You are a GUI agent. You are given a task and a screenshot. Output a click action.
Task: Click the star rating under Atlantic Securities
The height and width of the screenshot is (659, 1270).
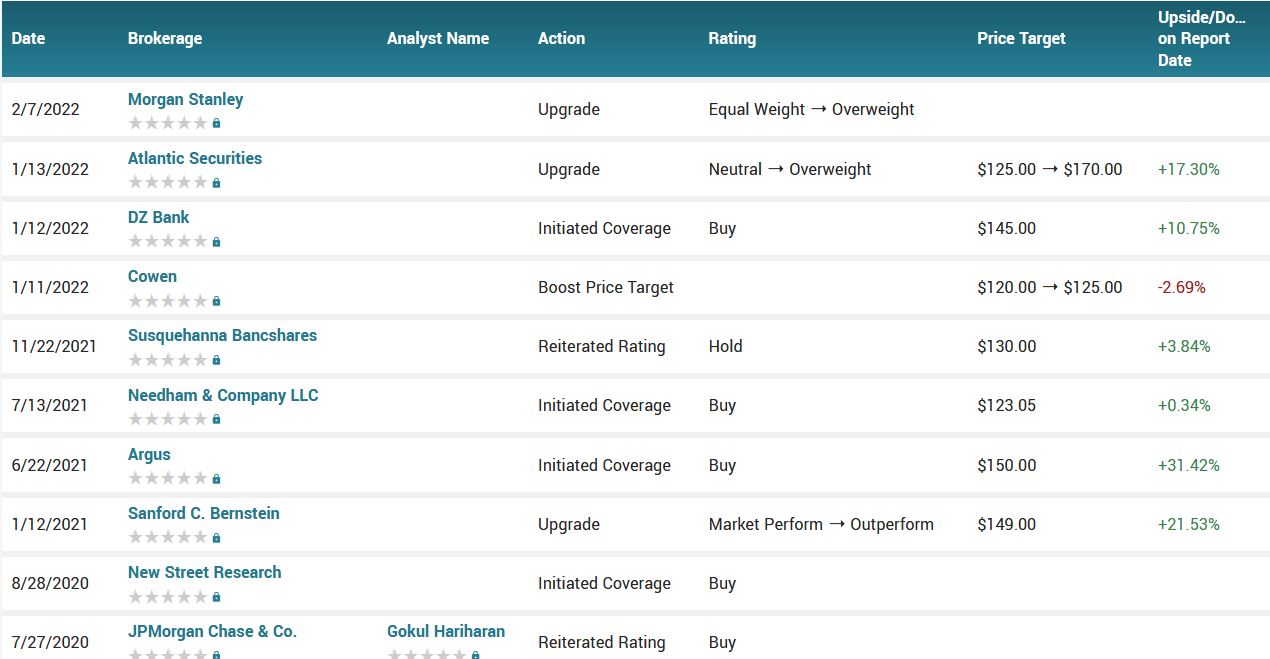coord(168,182)
